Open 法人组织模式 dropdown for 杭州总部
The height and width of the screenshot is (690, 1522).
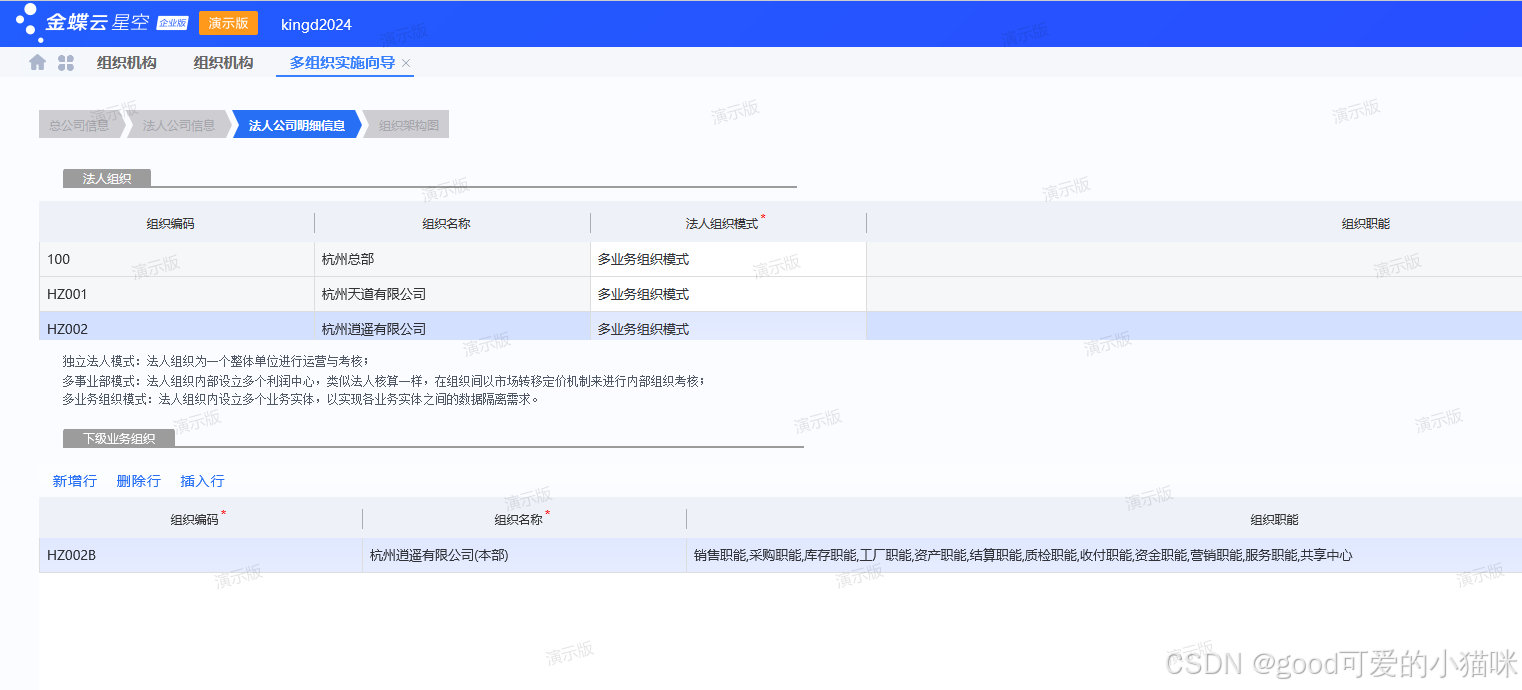tap(728, 259)
